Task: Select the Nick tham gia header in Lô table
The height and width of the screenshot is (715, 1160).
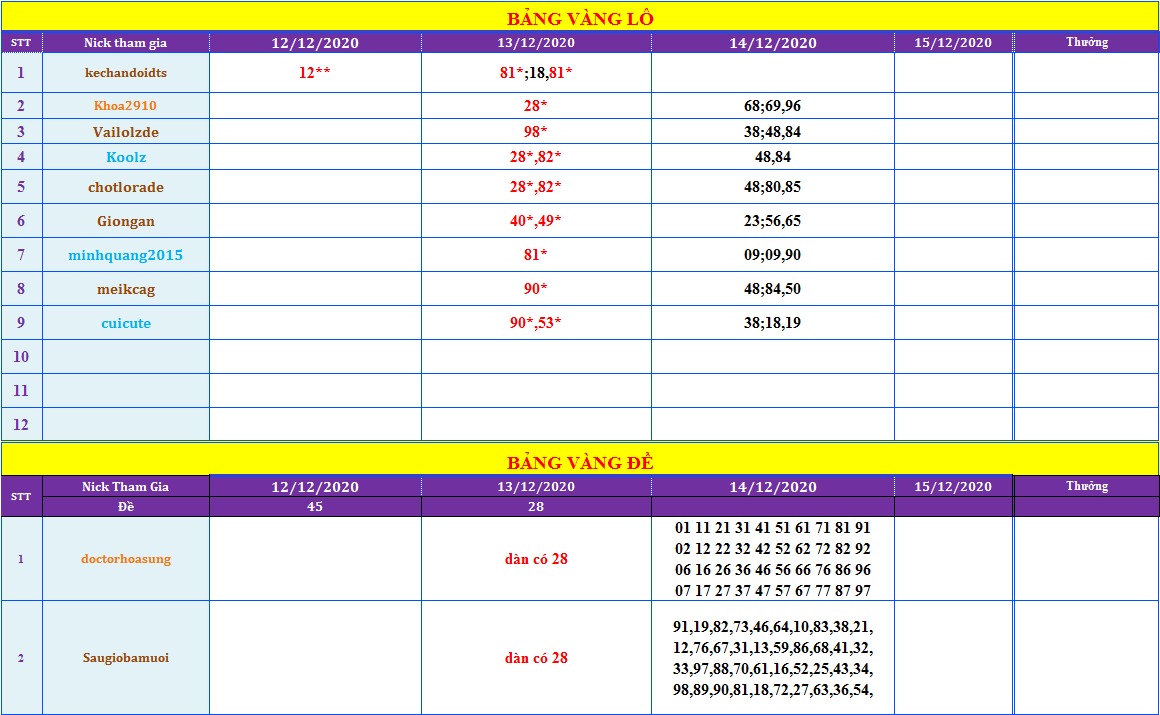Action: tap(126, 43)
